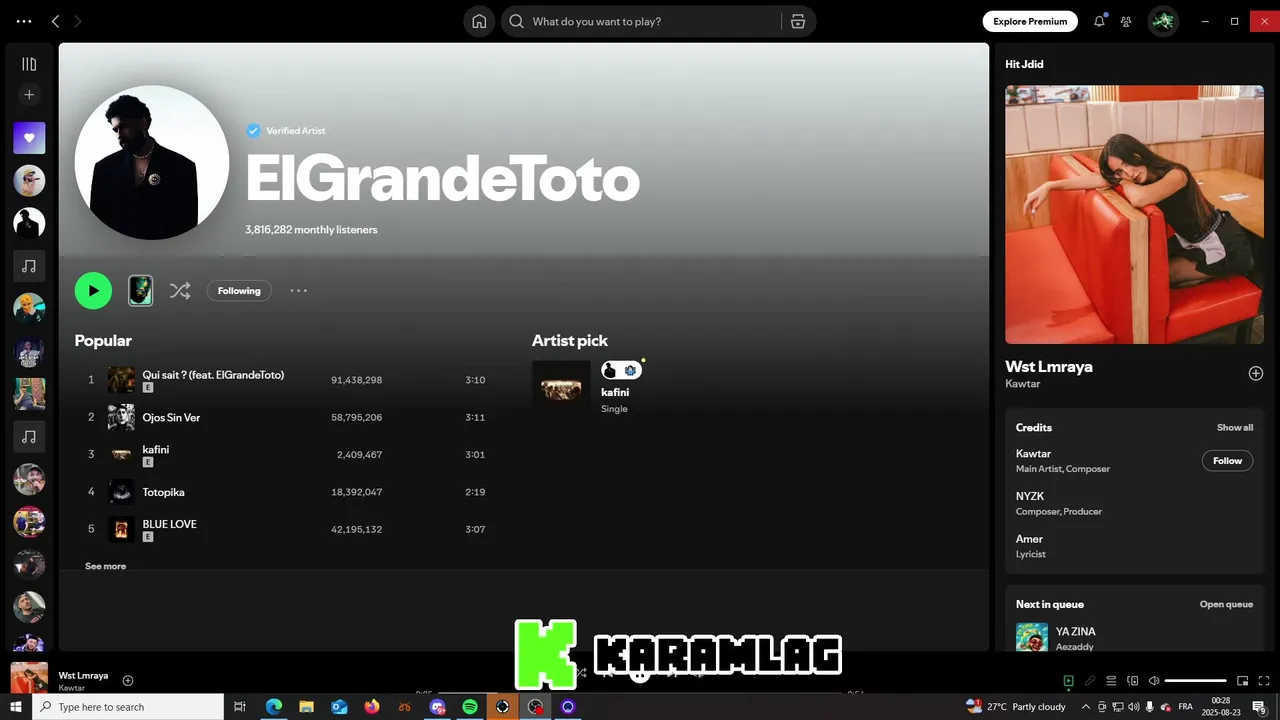Screen dimensions: 1280x720
Task: Mute with the volume speaker icon
Action: pos(1154,681)
